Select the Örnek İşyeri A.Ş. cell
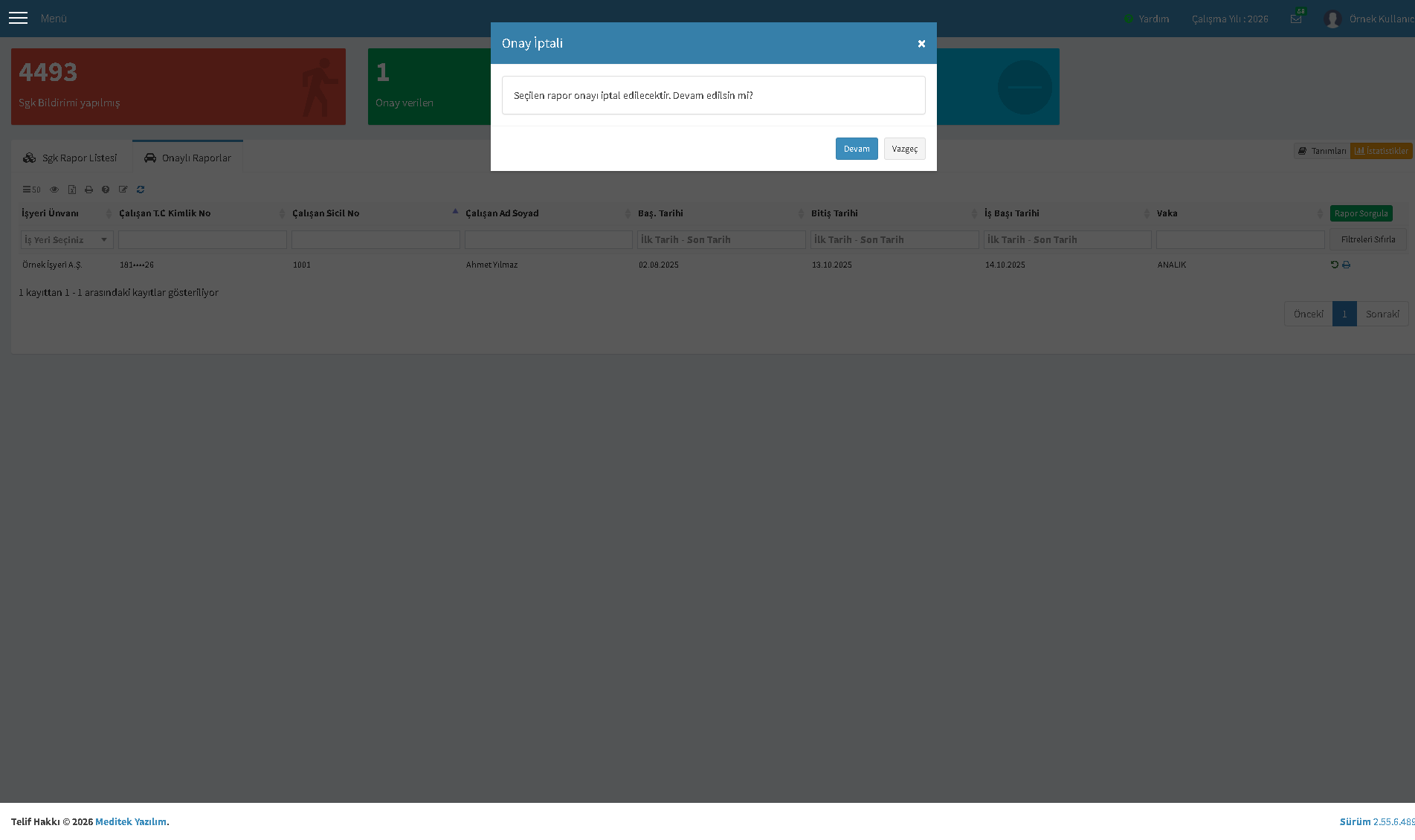The height and width of the screenshot is (840, 1415). 52,265
